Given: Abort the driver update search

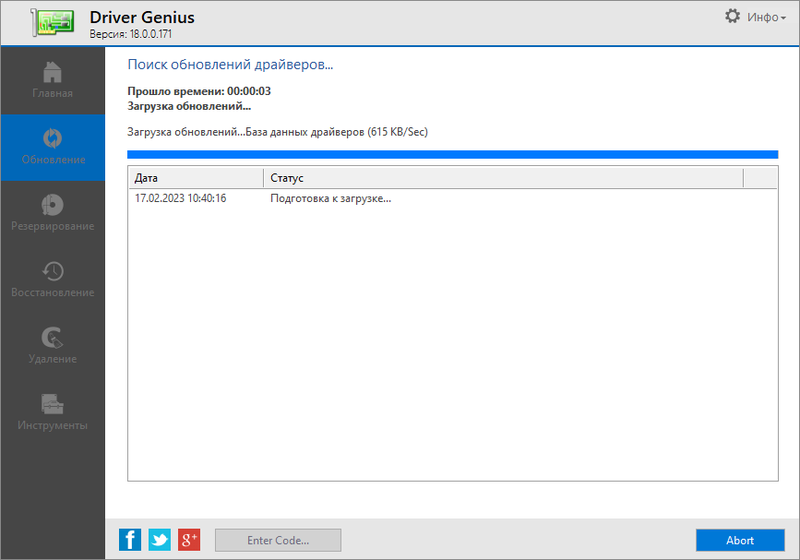Looking at the screenshot, I should click(x=740, y=540).
